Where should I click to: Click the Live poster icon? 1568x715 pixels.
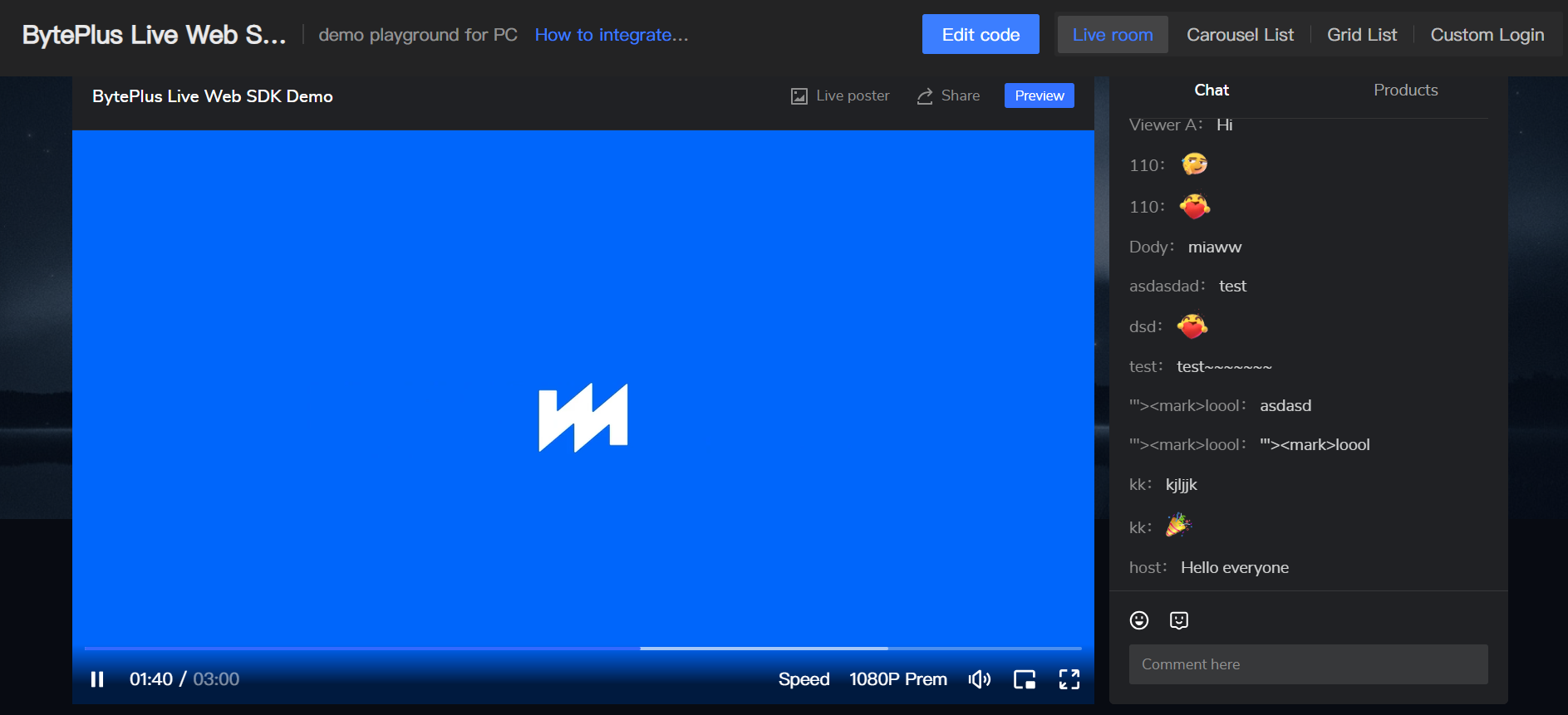tap(799, 96)
